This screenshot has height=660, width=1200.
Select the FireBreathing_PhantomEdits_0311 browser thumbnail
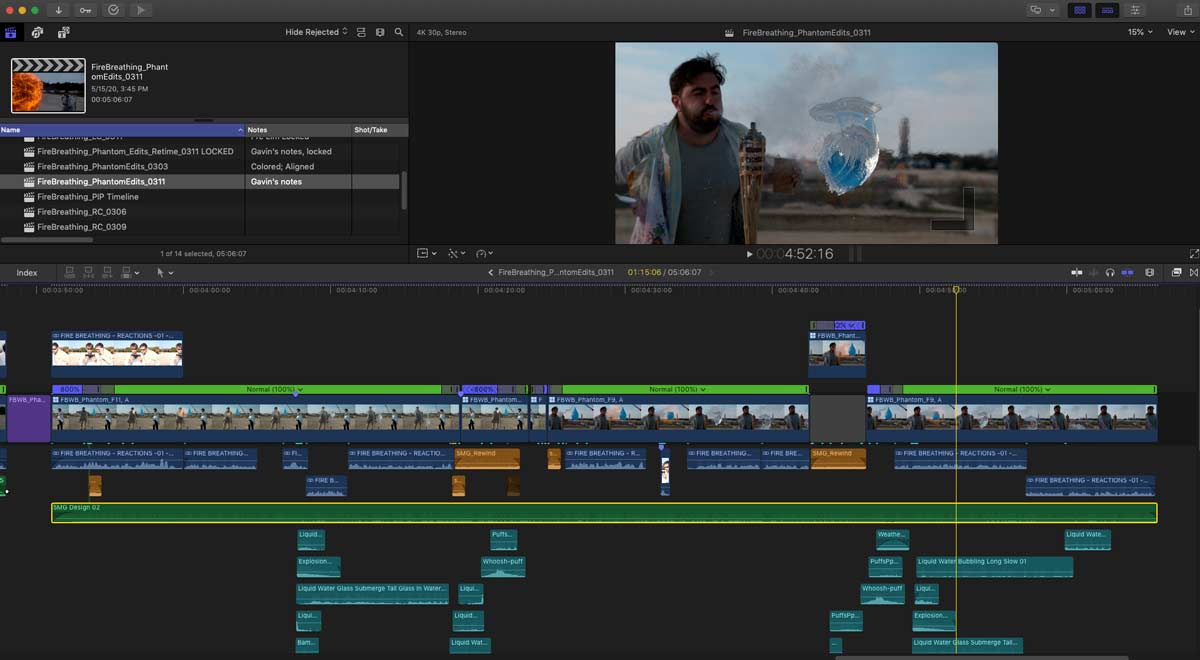(48, 85)
